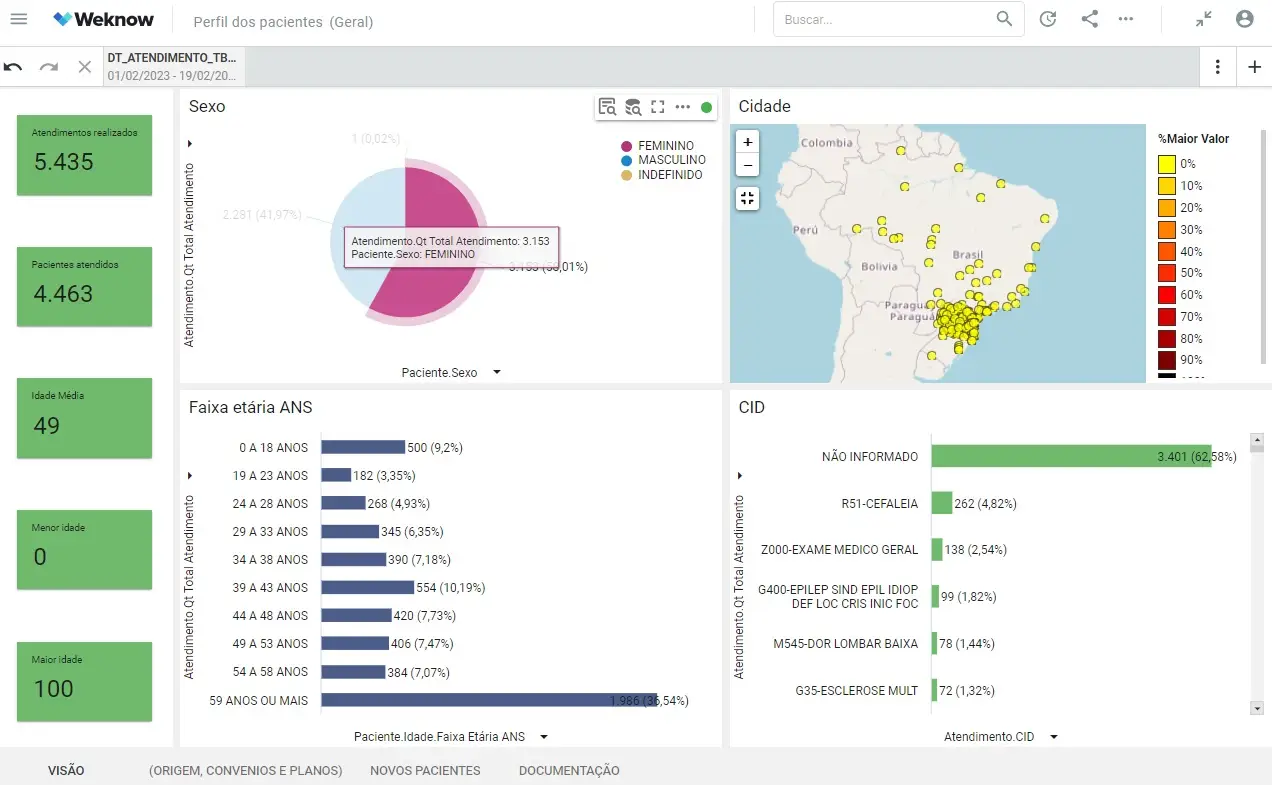Image resolution: width=1272 pixels, height=785 pixels.
Task: Click the 59 ANOS OU MAIS bar
Action: click(x=489, y=700)
